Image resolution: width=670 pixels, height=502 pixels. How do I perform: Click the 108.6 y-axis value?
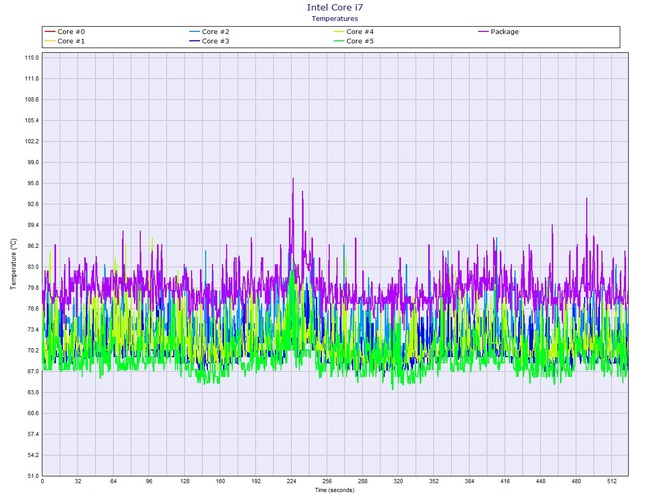coord(32,100)
